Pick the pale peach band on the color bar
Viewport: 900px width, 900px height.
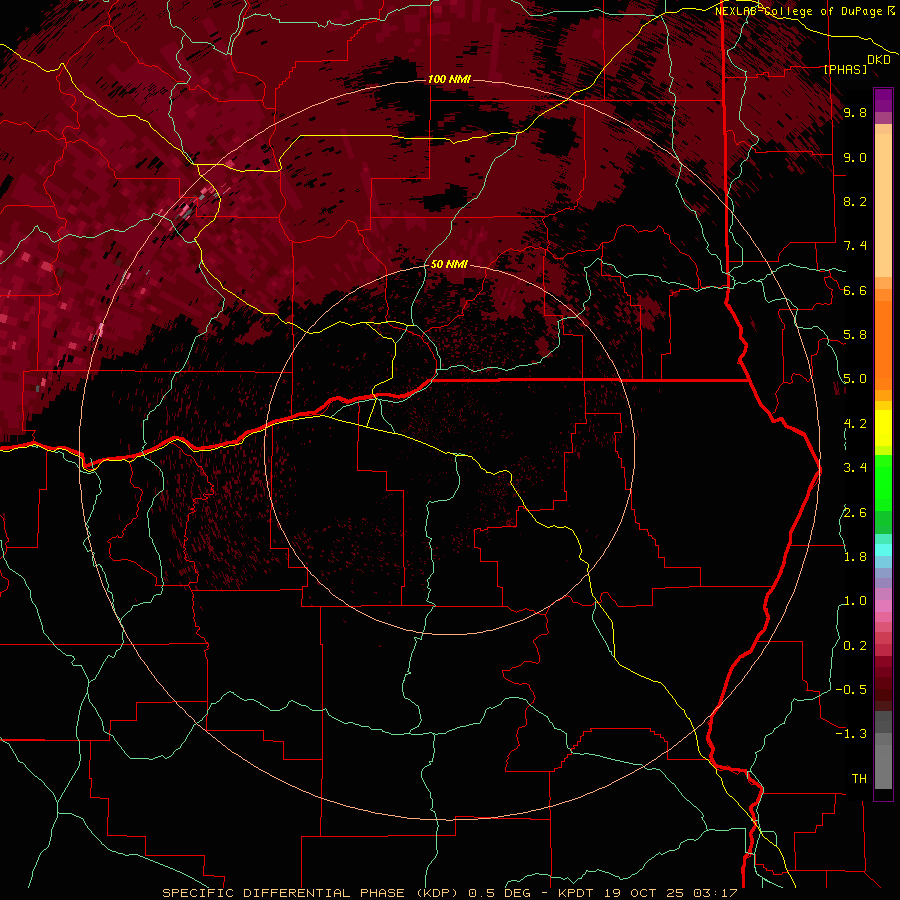coord(883,207)
